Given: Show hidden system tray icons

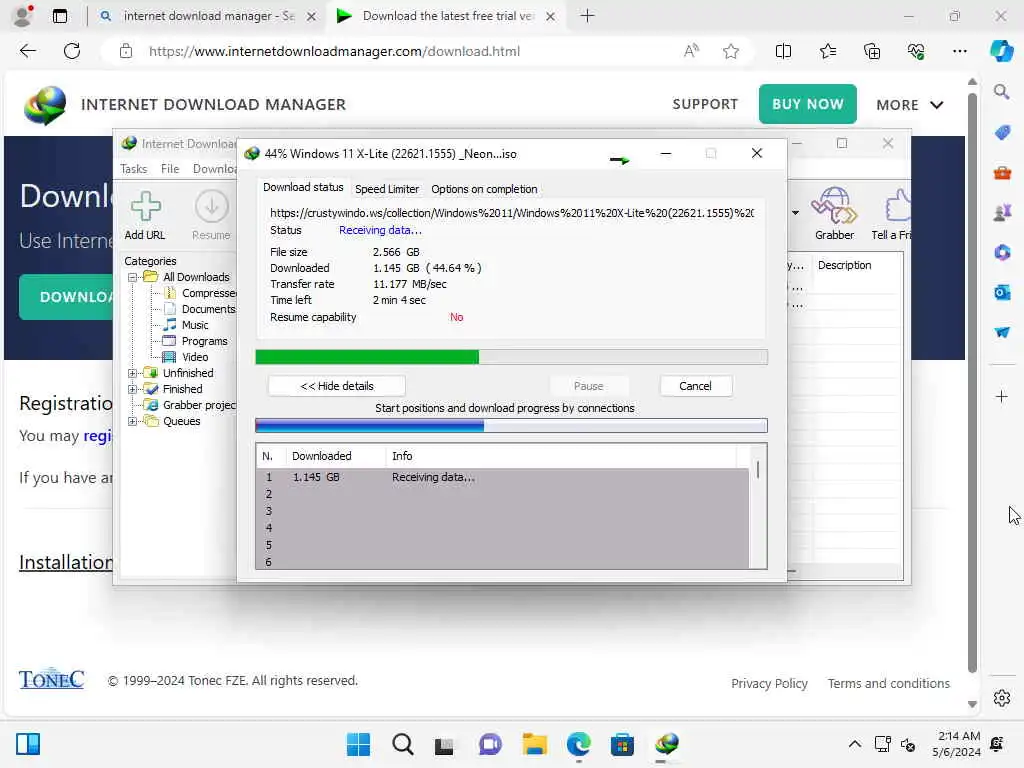Looking at the screenshot, I should 854,744.
